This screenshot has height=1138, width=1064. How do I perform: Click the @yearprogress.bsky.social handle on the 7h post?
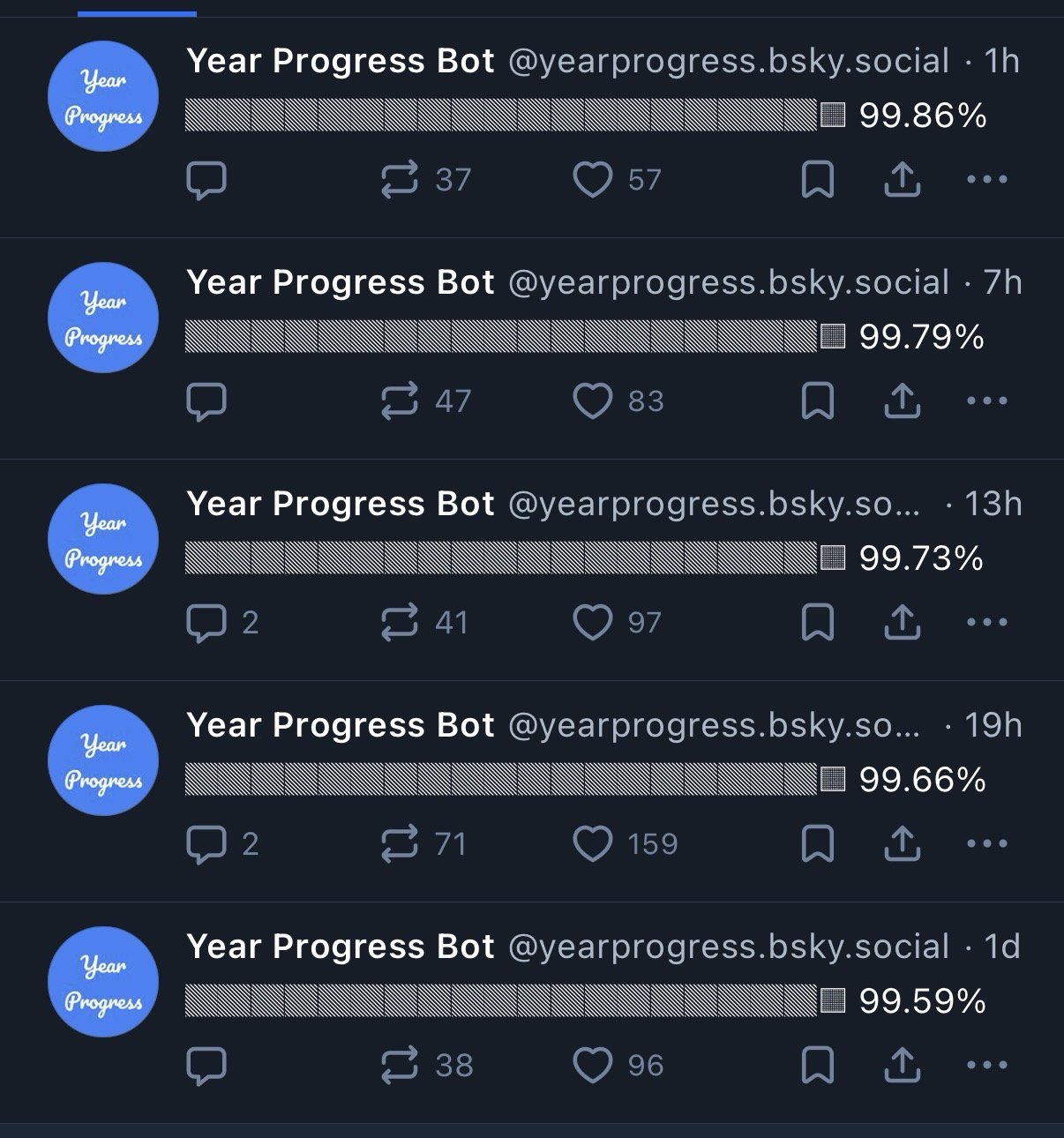click(728, 282)
